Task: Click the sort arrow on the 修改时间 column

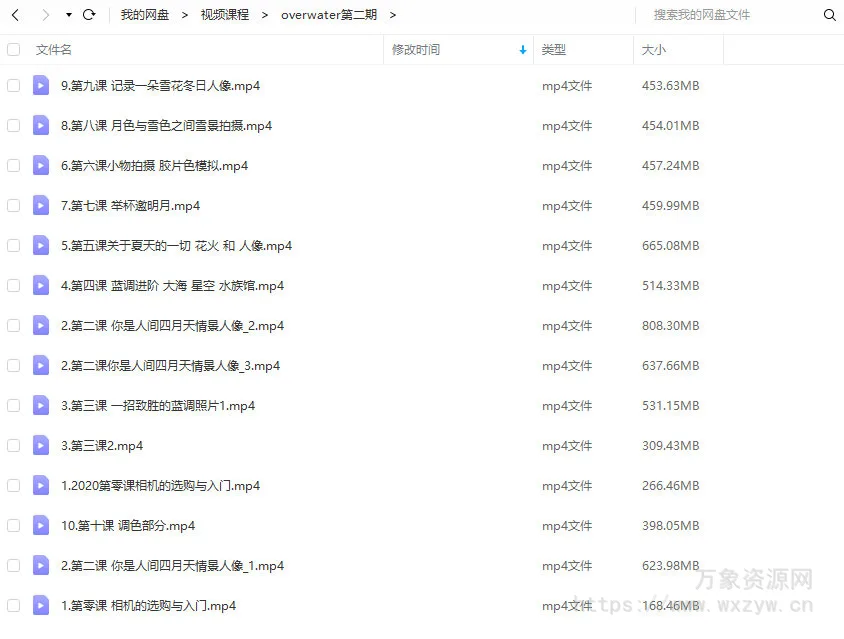Action: pyautogui.click(x=522, y=49)
